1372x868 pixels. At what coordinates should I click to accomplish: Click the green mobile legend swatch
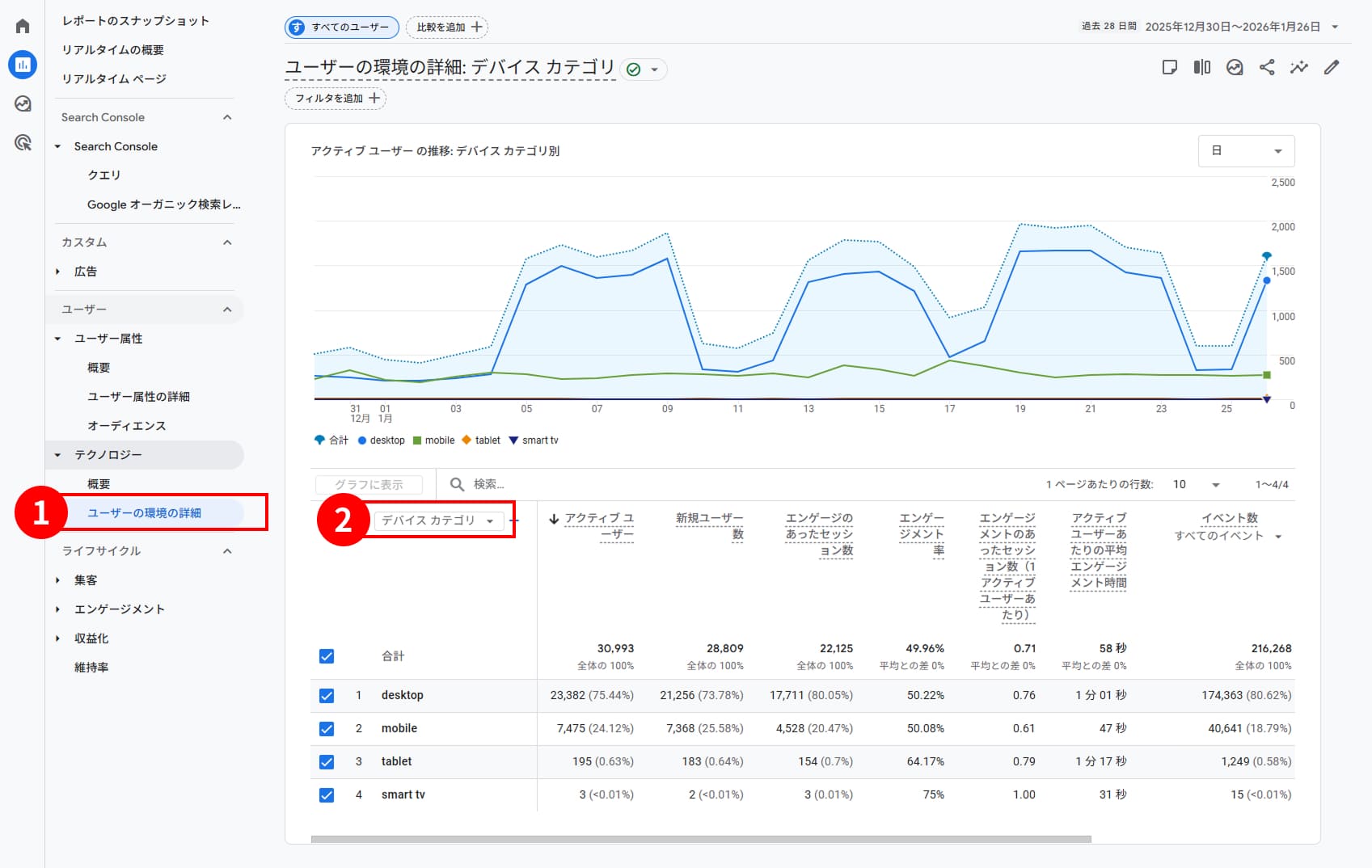[x=417, y=440]
